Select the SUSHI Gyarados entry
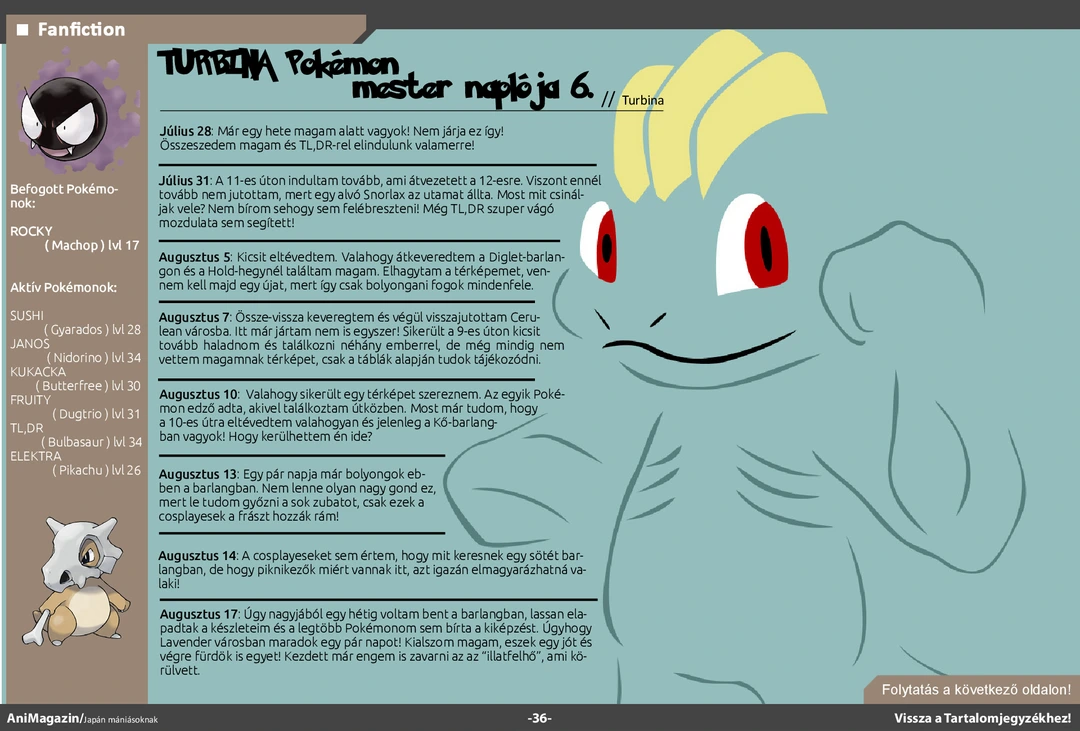 tap(75, 322)
